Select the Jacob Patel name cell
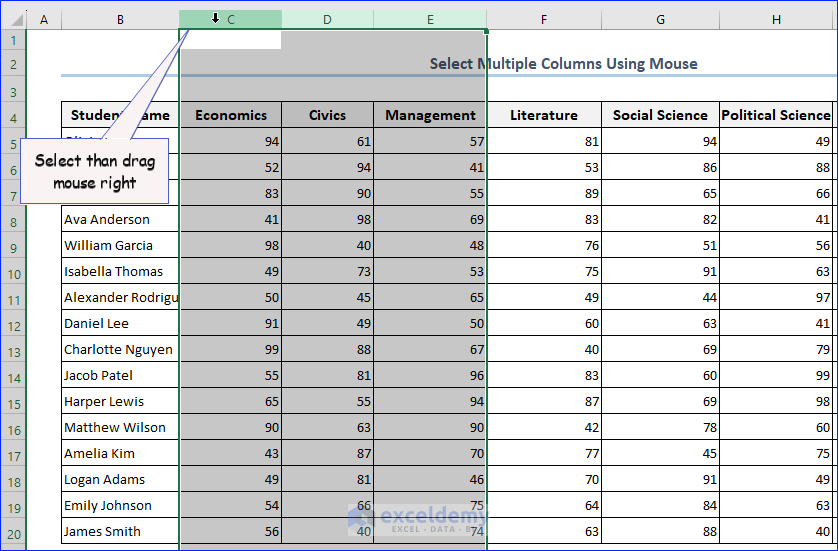This screenshot has height=551, width=838. (120, 375)
